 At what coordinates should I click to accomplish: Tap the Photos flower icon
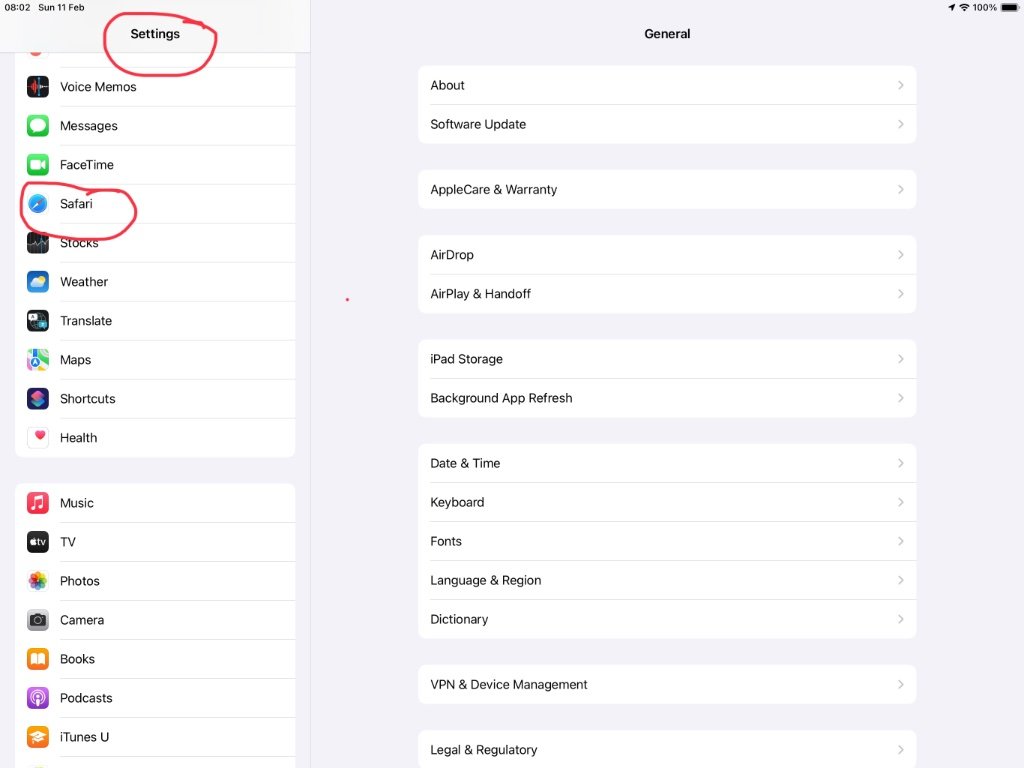coord(38,581)
